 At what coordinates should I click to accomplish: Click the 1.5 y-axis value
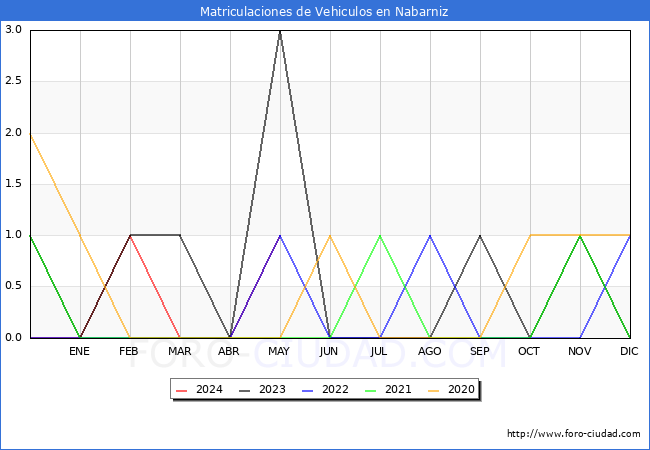tap(13, 184)
